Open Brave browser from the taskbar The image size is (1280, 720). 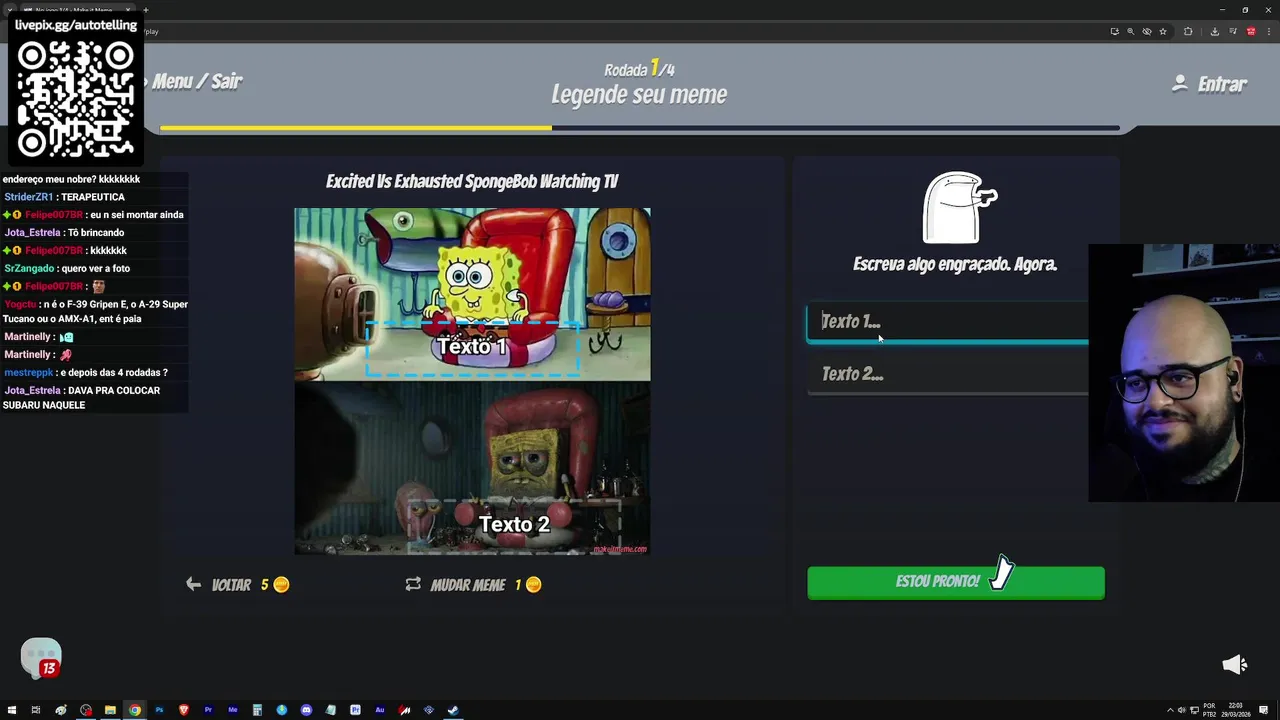[x=184, y=710]
